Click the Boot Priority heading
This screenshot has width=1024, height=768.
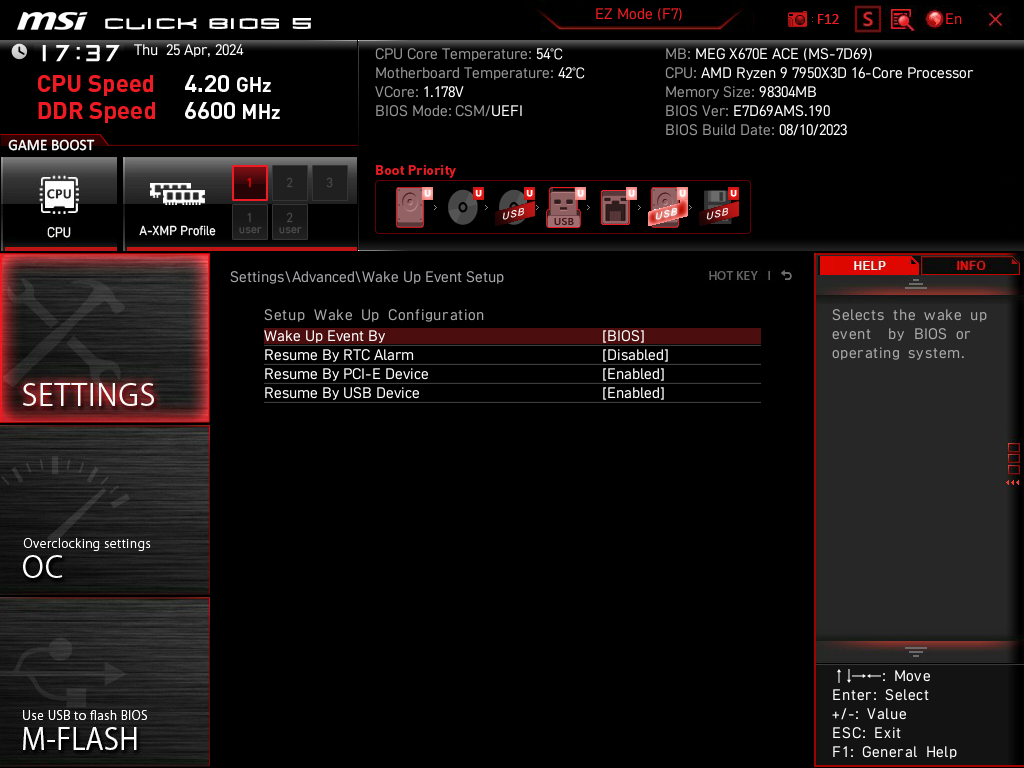click(x=415, y=170)
